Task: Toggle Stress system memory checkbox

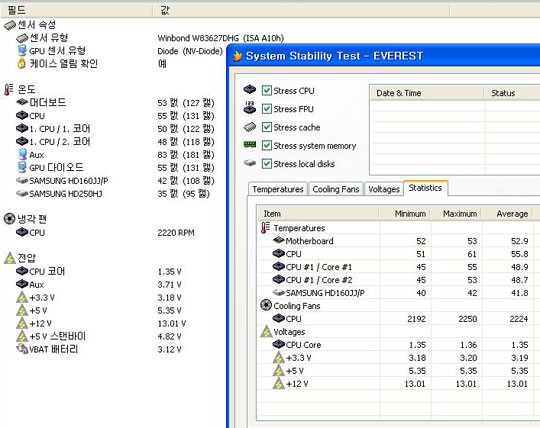Action: click(x=267, y=145)
